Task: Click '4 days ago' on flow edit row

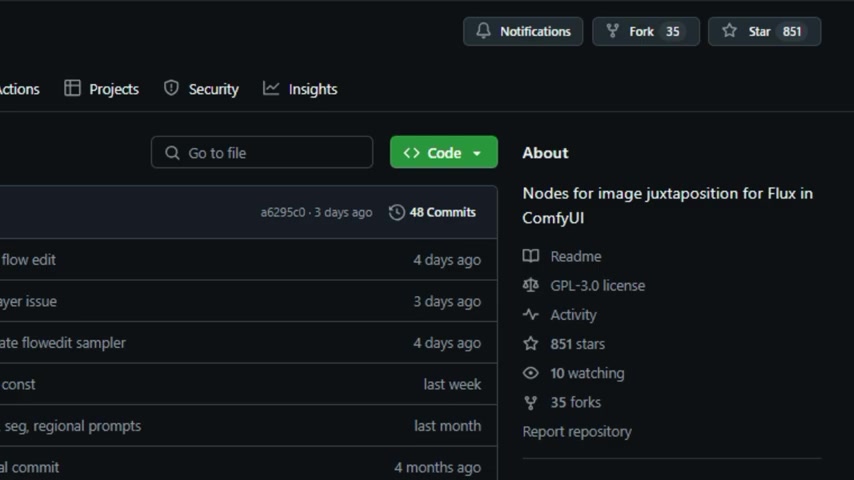Action: coord(447,260)
